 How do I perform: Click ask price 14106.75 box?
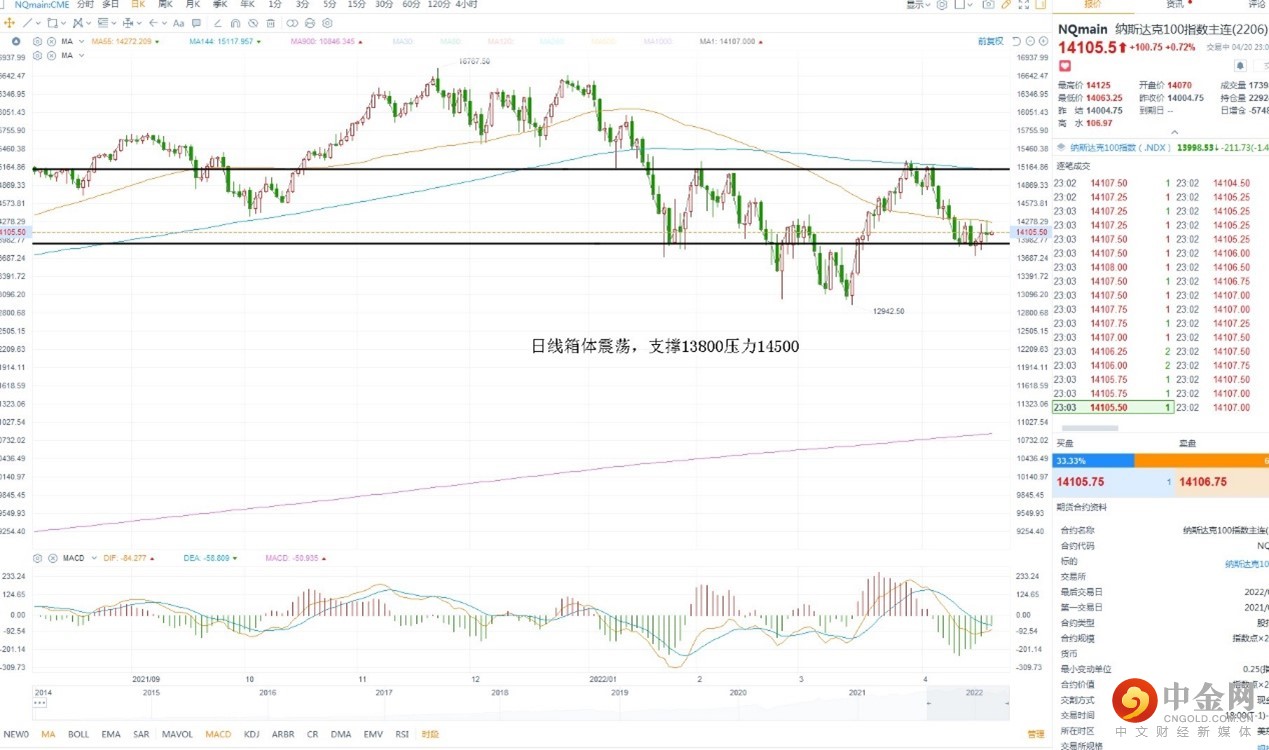click(1222, 482)
